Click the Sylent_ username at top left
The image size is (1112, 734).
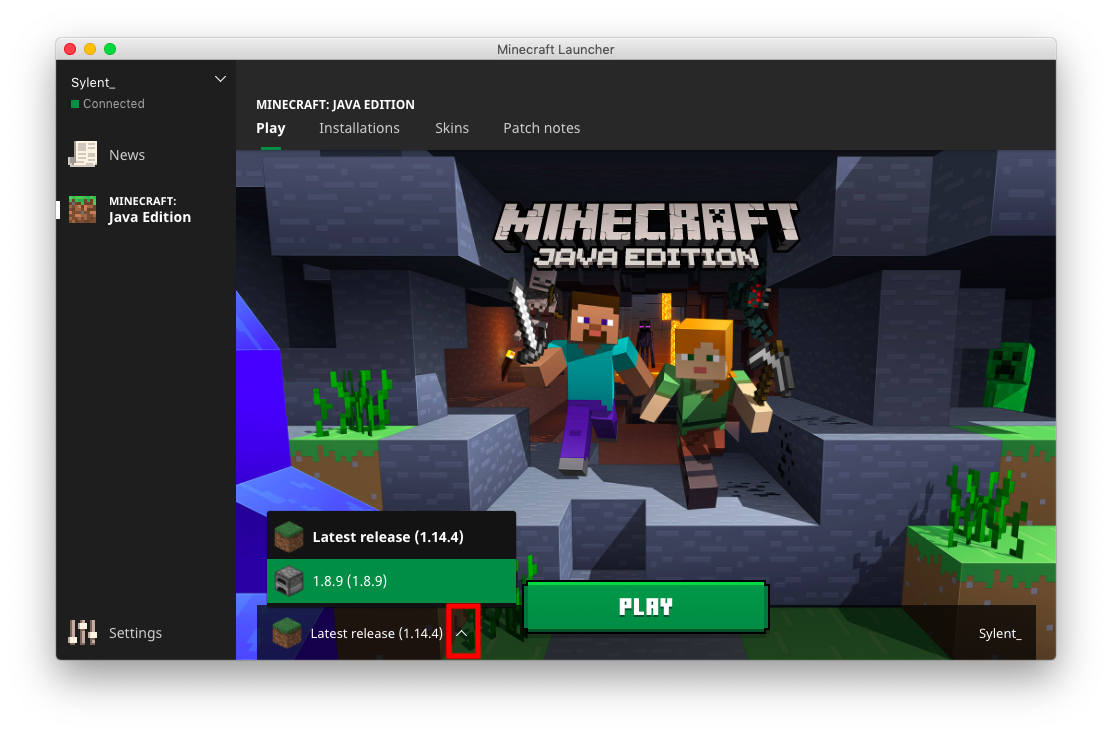93,82
